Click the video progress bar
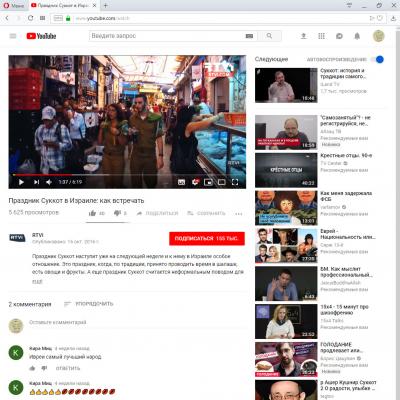 point(127,175)
